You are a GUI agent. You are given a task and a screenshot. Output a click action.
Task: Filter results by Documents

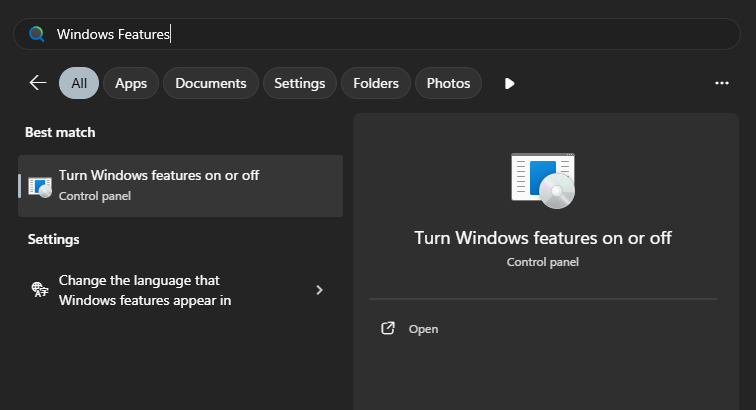tap(211, 83)
